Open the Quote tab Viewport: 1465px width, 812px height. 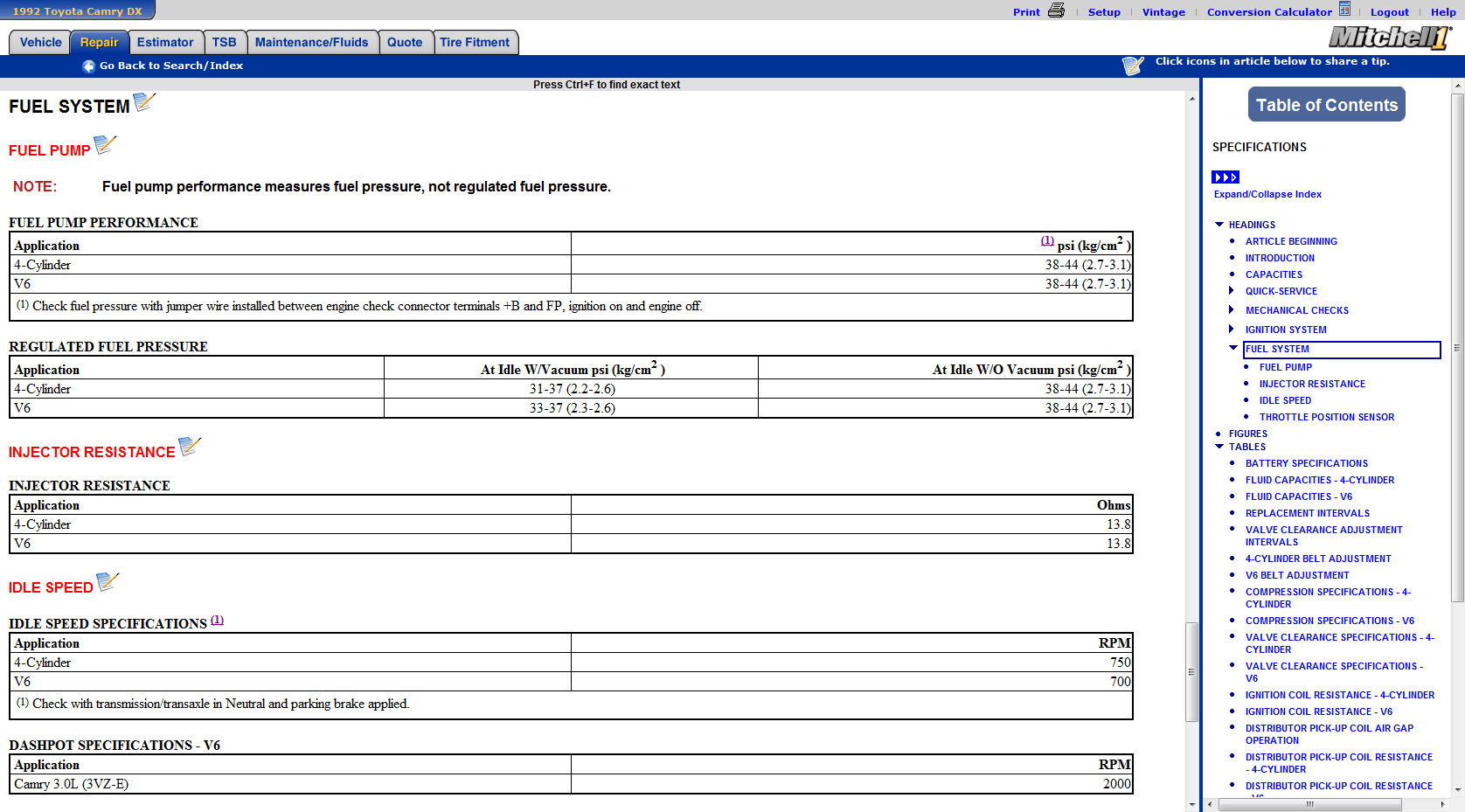pyautogui.click(x=405, y=42)
